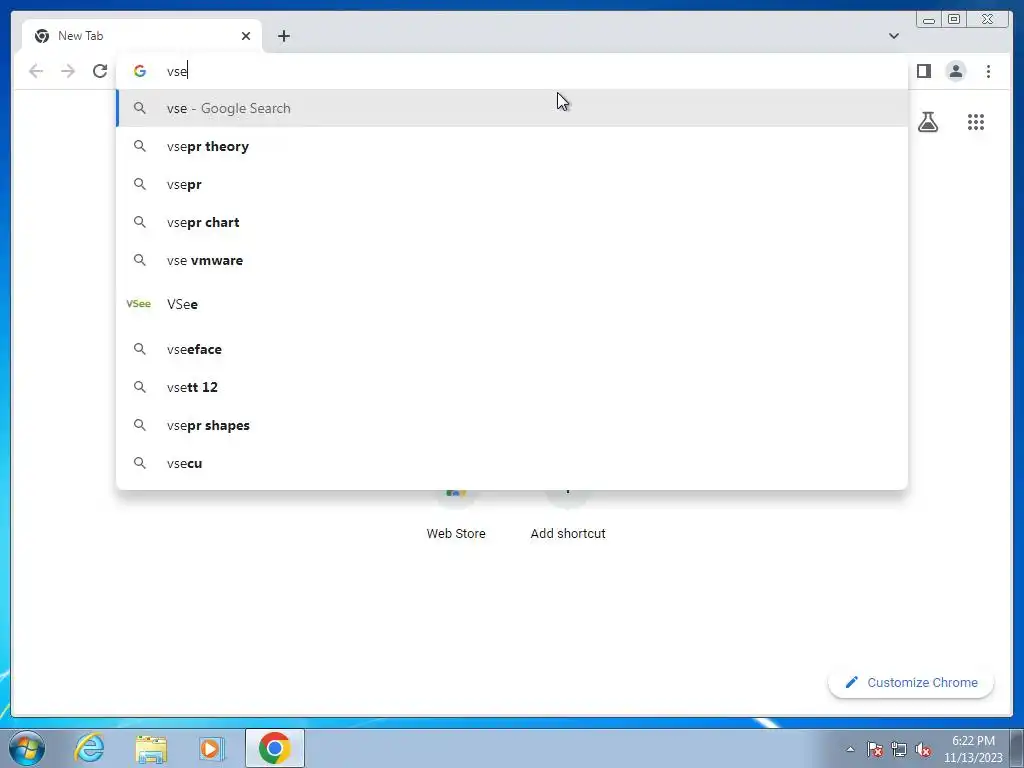This screenshot has height=768, width=1024.
Task: Pick the 'vseeface' suggestion
Action: (x=512, y=349)
